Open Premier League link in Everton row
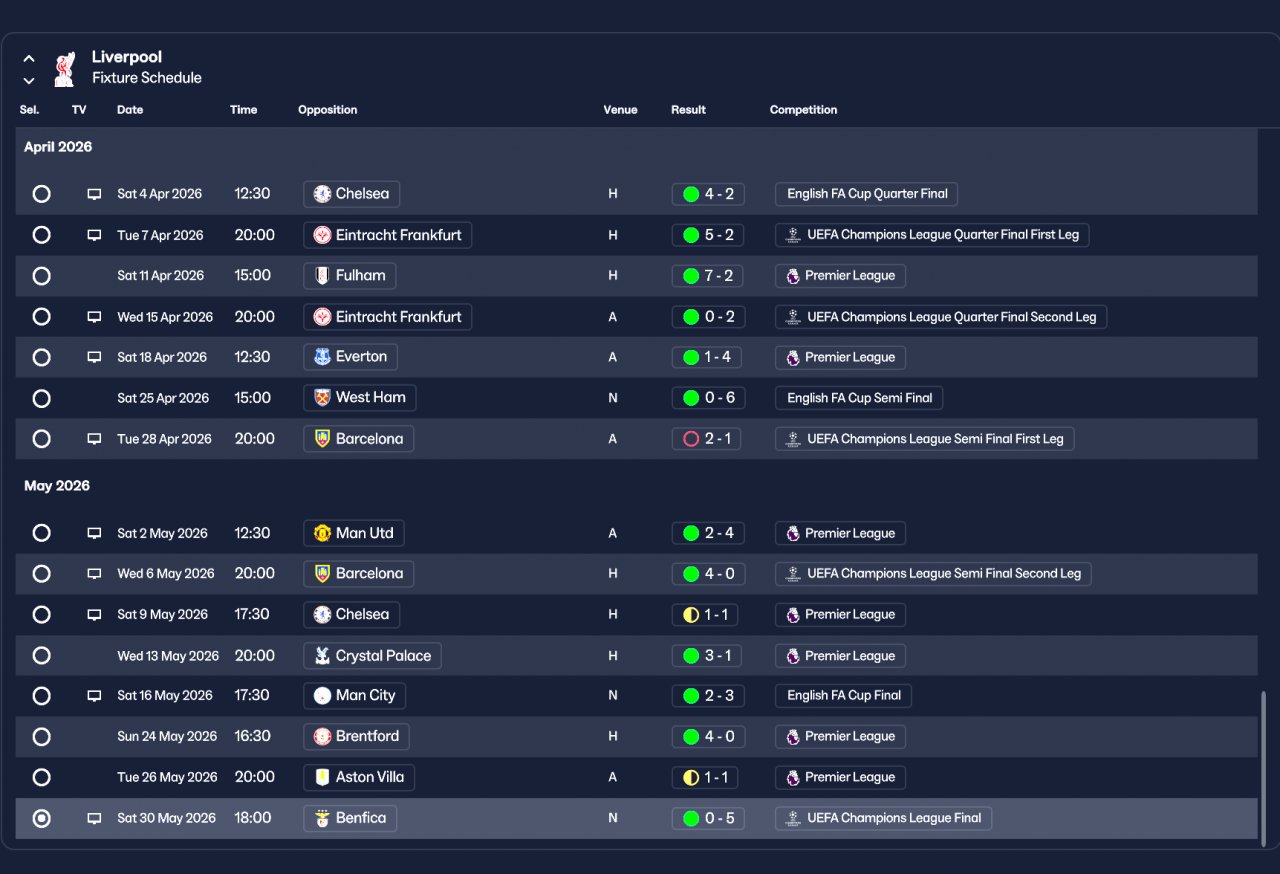Viewport: 1280px width, 874px height. [x=841, y=357]
